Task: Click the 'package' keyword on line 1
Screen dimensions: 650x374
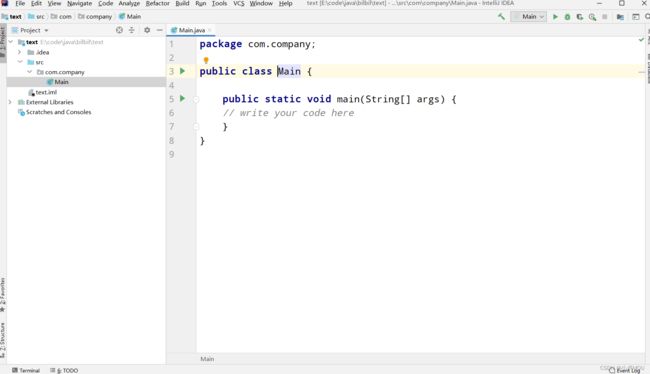Action: (221, 44)
